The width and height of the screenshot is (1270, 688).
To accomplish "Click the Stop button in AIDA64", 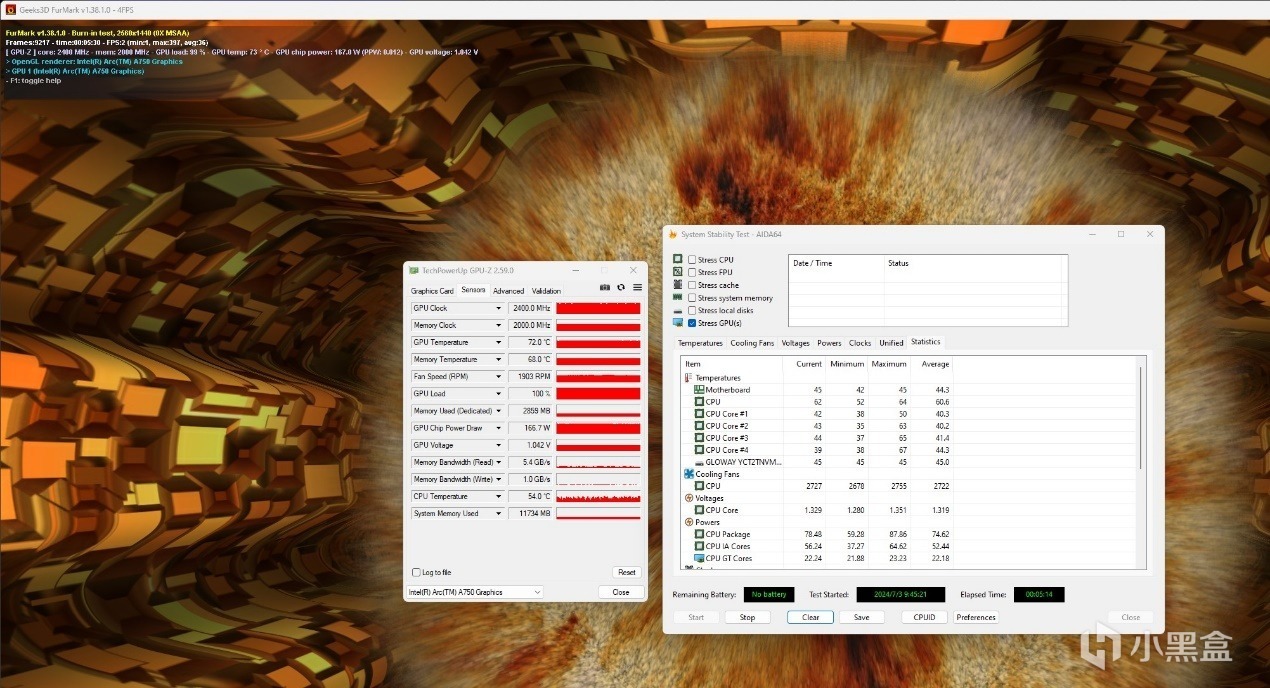I will point(747,617).
